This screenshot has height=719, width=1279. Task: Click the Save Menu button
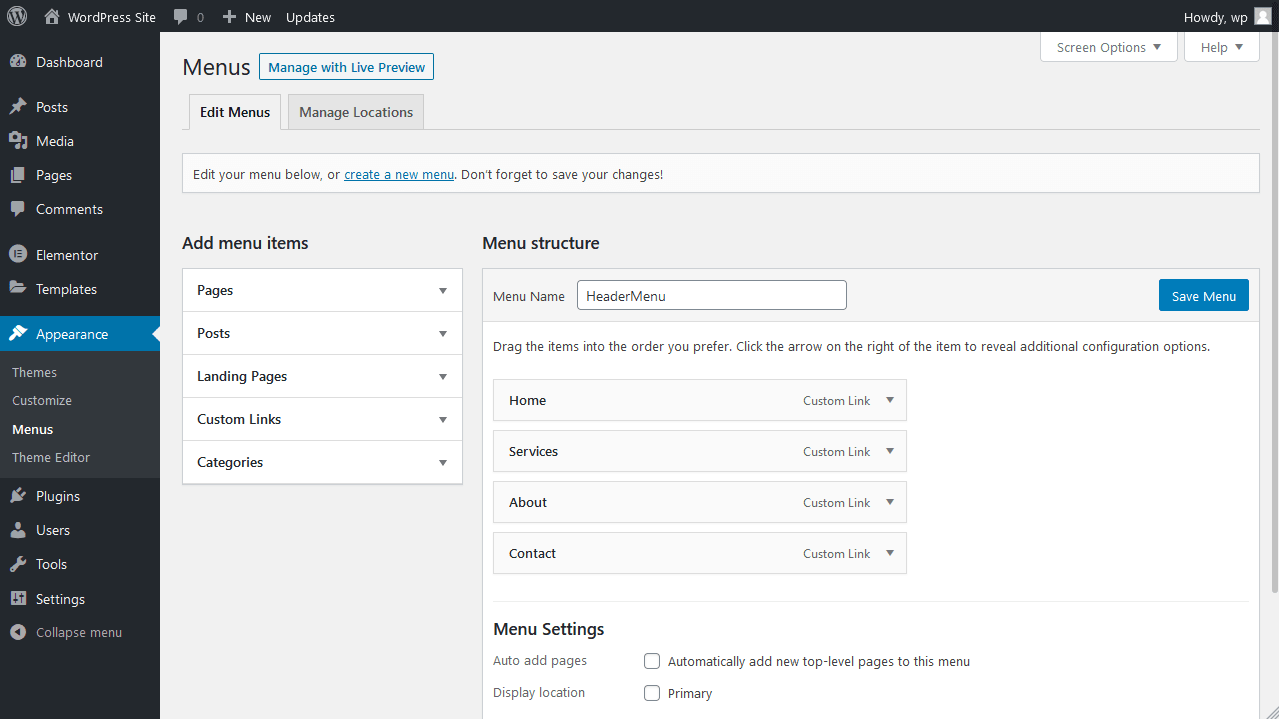pos(1204,296)
